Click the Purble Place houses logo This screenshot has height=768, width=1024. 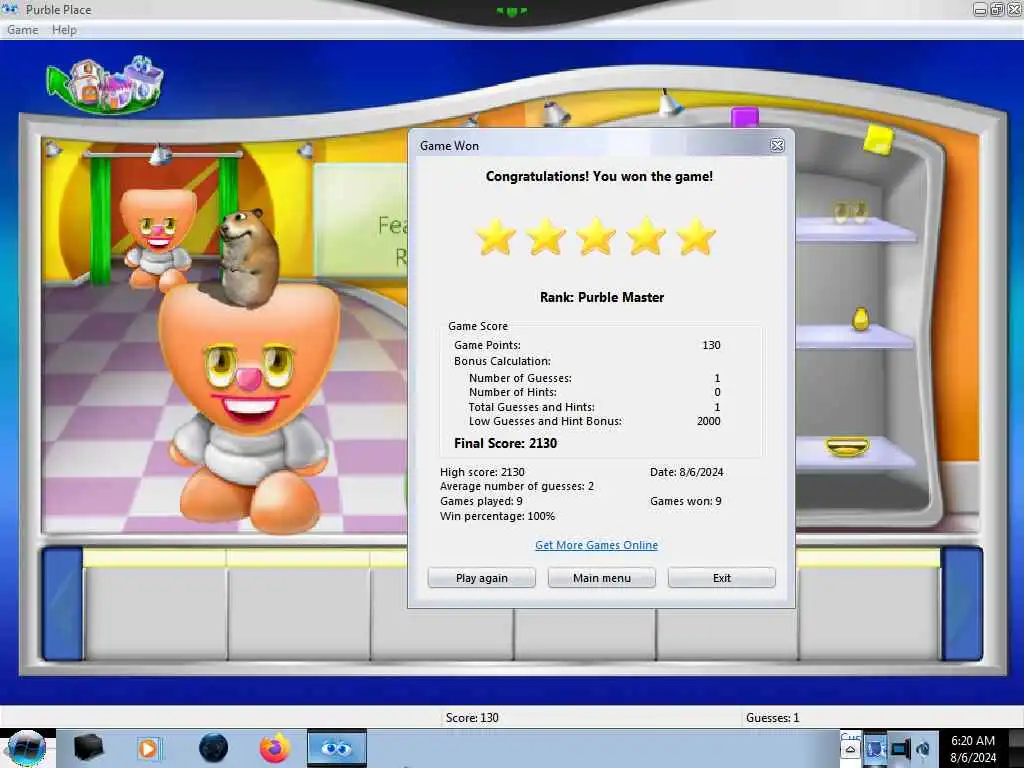[104, 86]
